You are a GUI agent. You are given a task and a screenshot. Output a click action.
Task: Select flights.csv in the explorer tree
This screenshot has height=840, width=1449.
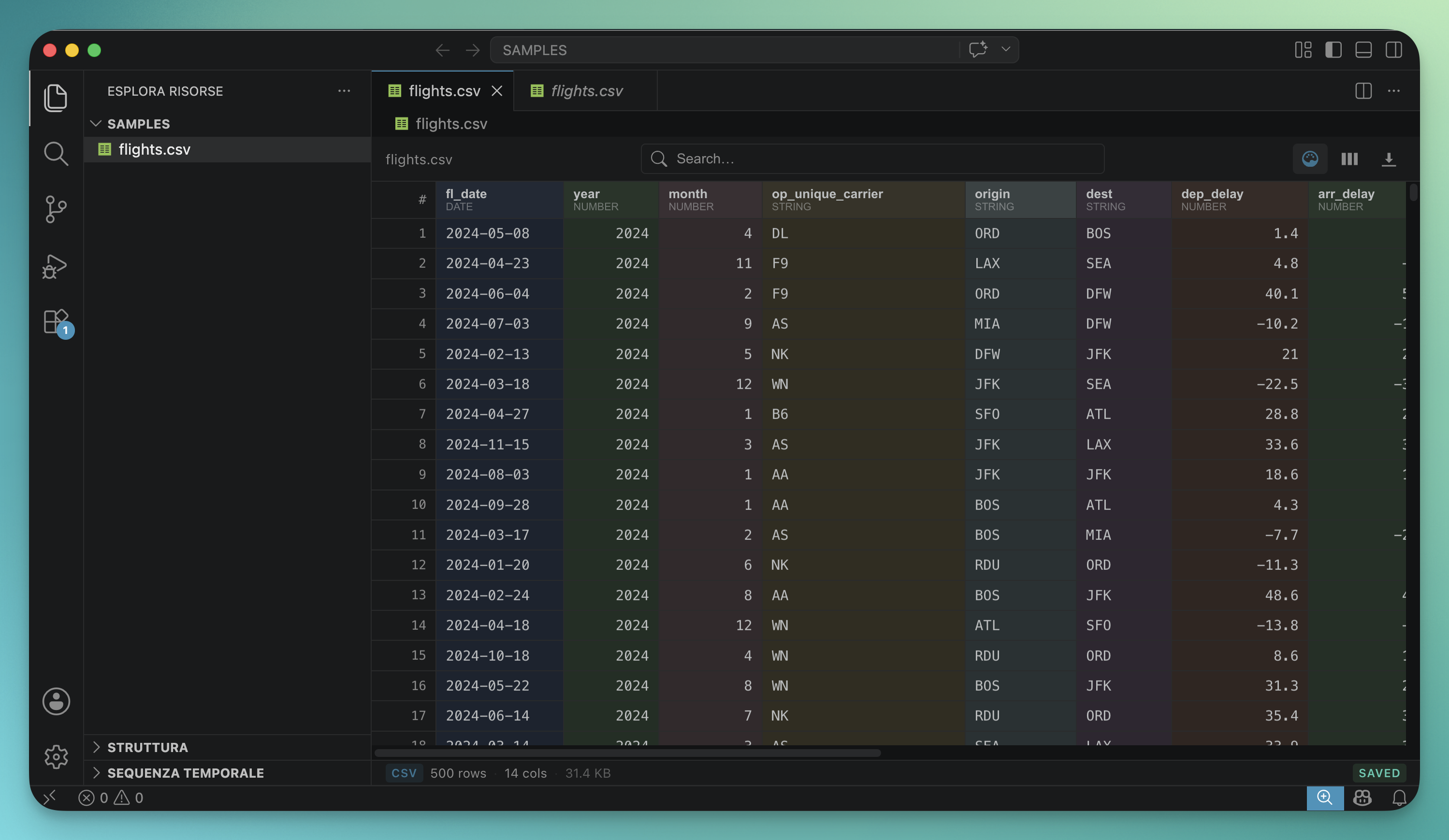click(x=227, y=149)
